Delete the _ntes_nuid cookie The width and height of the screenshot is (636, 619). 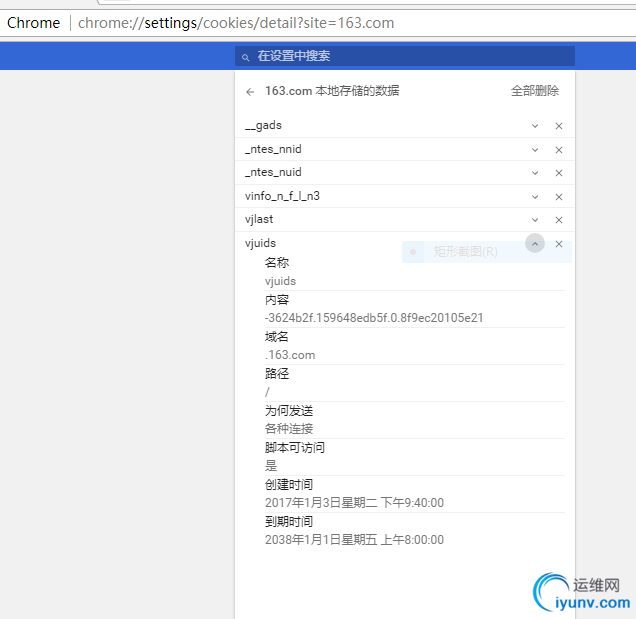click(559, 173)
